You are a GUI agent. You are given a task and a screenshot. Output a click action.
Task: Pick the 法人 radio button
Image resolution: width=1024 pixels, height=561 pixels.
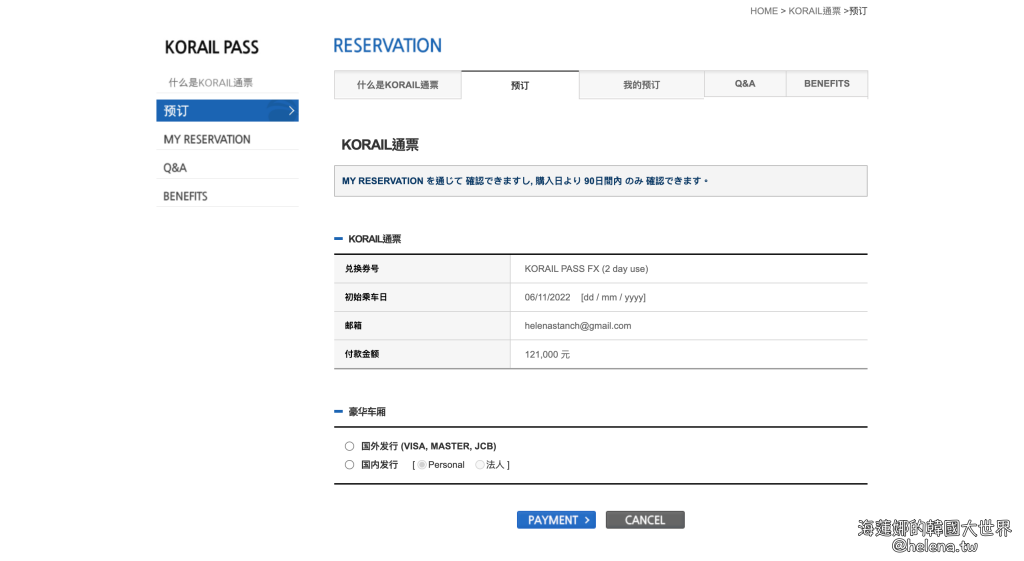[x=480, y=465]
